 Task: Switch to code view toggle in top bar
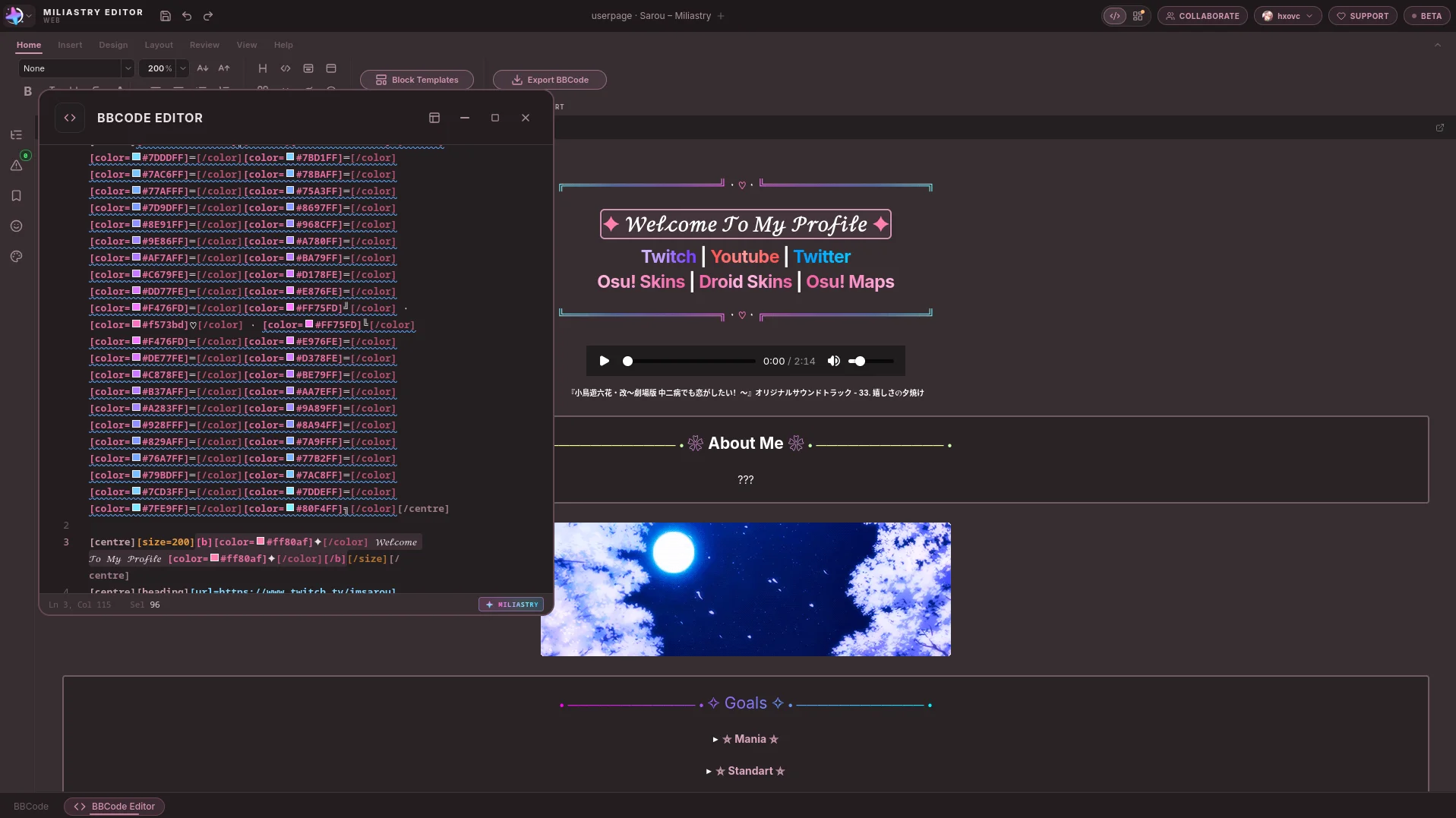(1115, 16)
